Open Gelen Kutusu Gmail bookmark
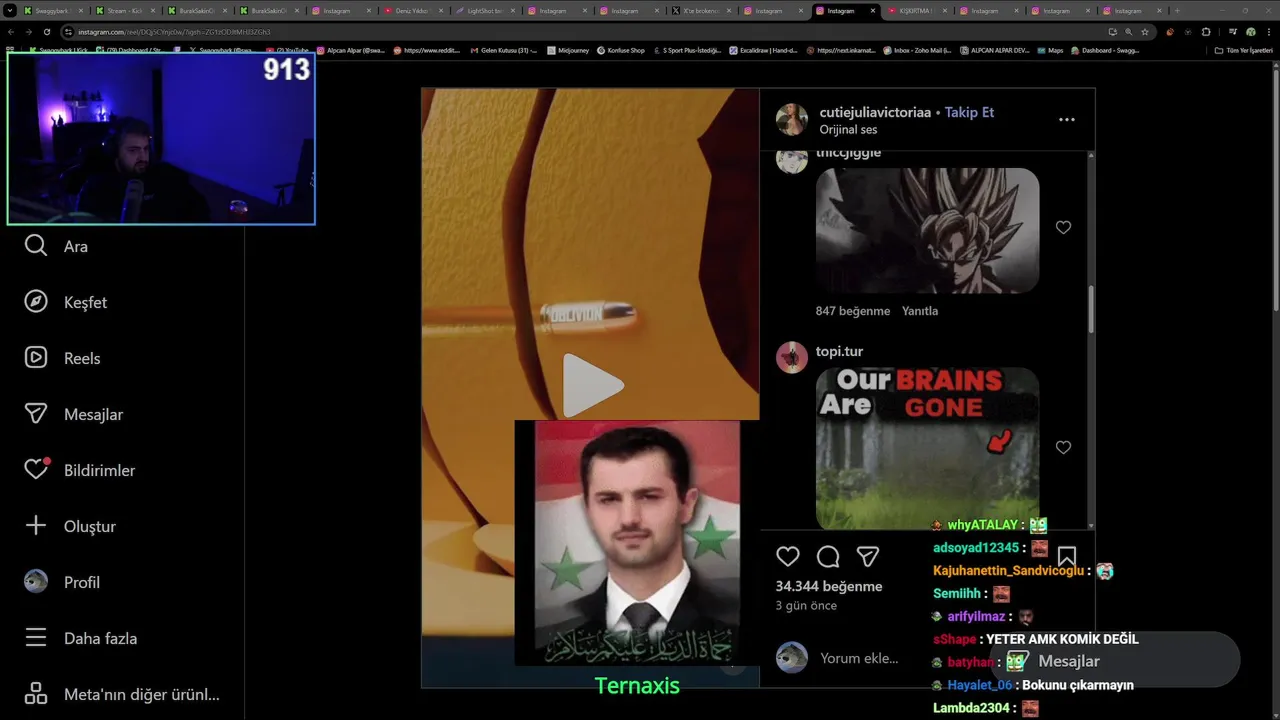Viewport: 1280px width, 720px height. click(x=503, y=50)
